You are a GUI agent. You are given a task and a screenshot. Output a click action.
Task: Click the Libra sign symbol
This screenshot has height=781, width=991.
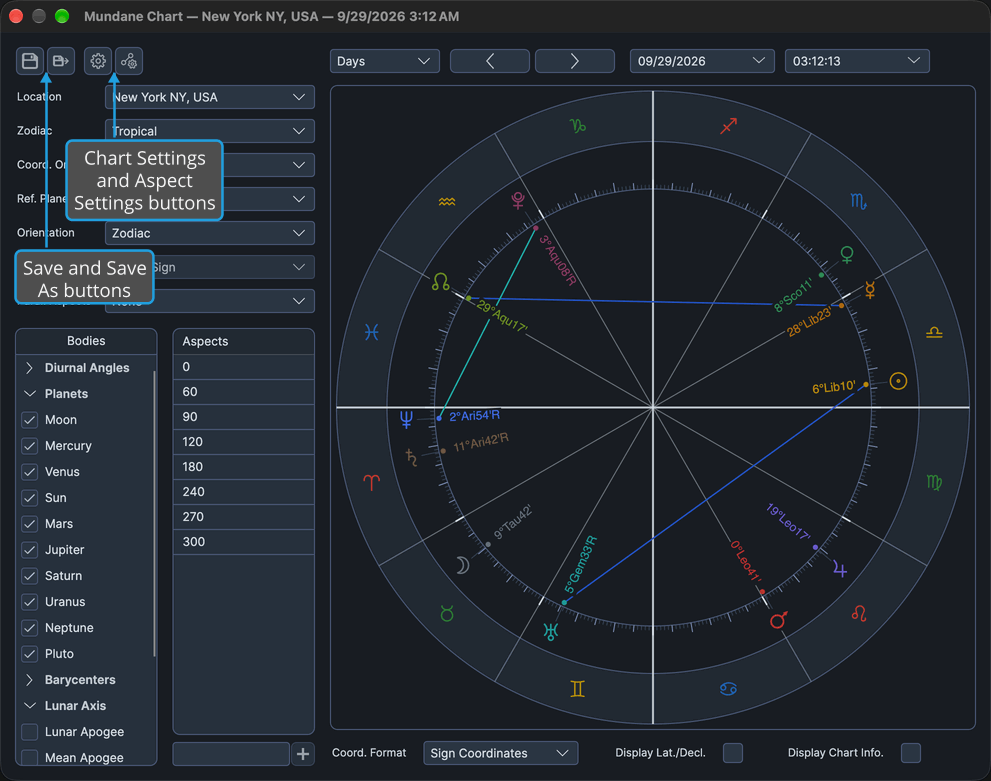click(934, 332)
